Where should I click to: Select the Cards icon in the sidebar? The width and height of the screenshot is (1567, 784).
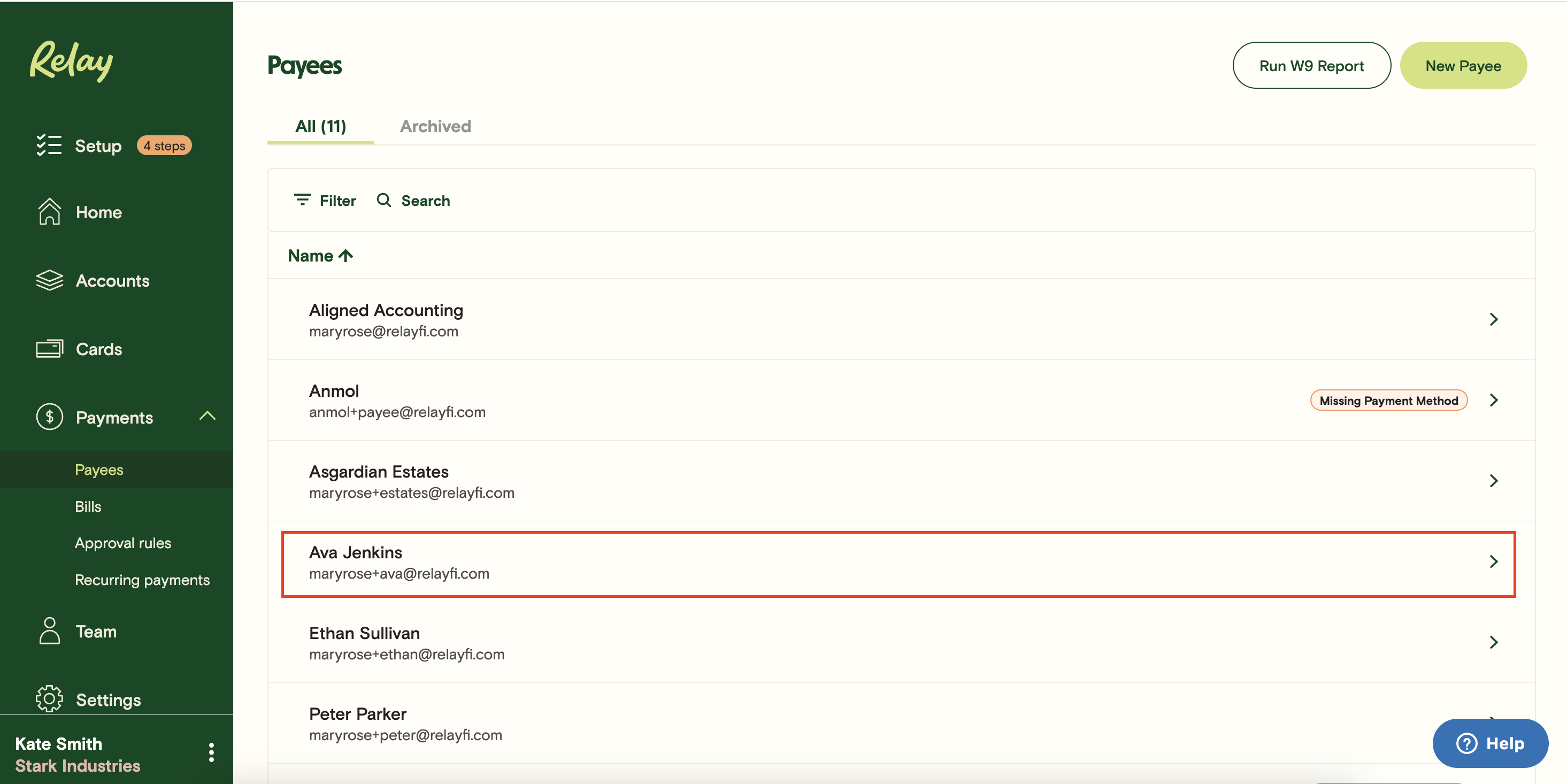click(x=49, y=349)
